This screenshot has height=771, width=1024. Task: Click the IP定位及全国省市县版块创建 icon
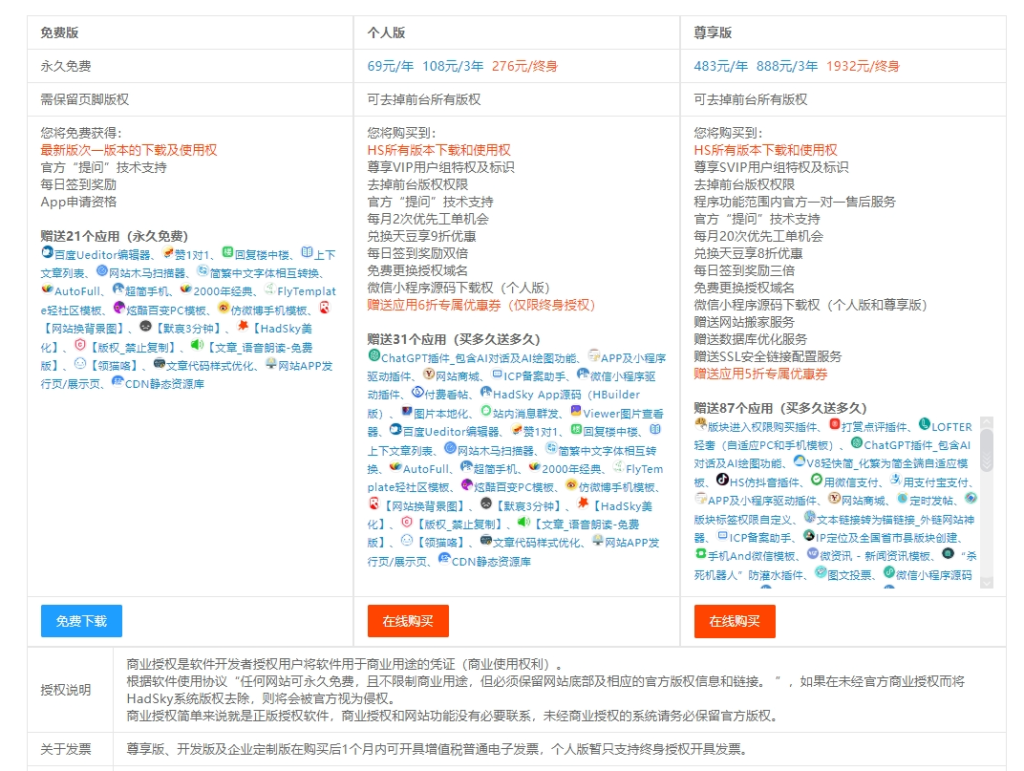809,535
